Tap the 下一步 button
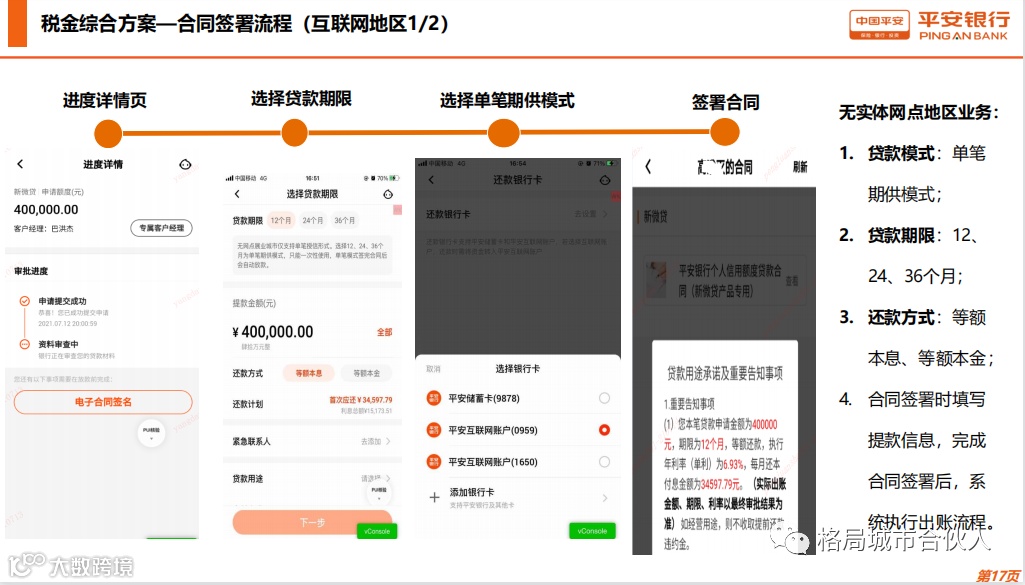Viewport: 1025px width, 585px height. 312,522
